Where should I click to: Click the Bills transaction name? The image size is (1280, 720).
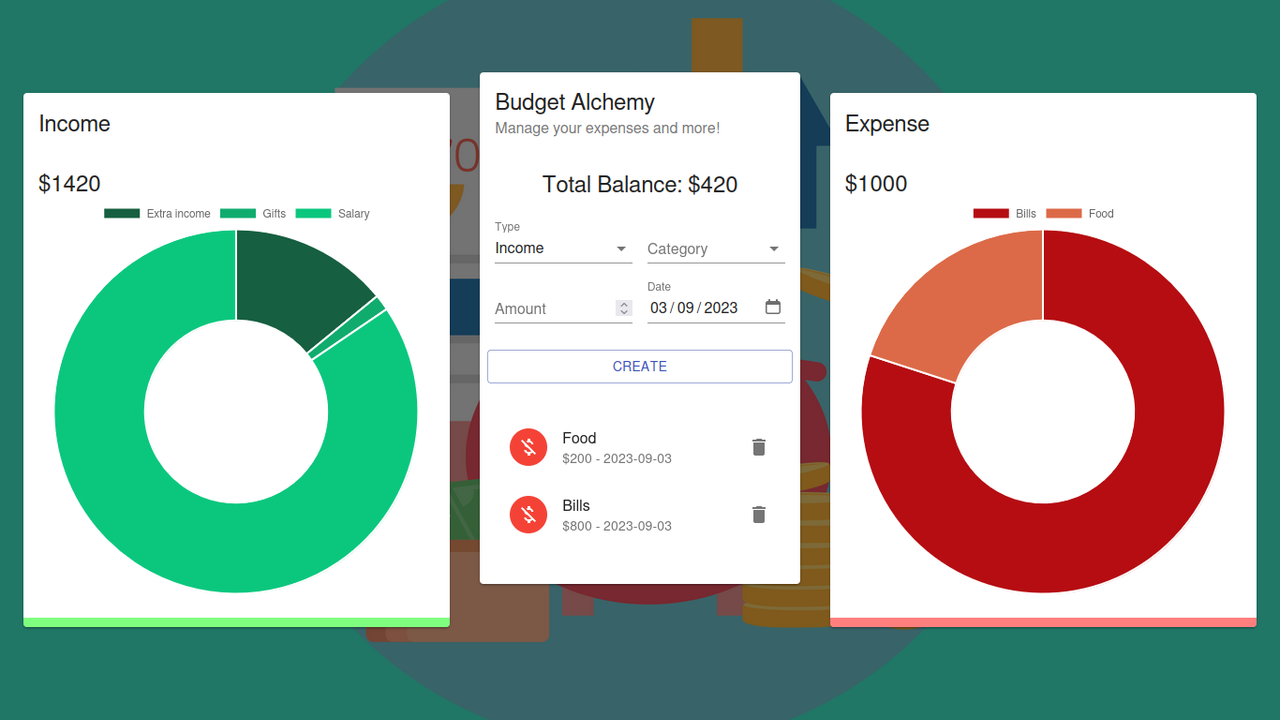(x=576, y=506)
